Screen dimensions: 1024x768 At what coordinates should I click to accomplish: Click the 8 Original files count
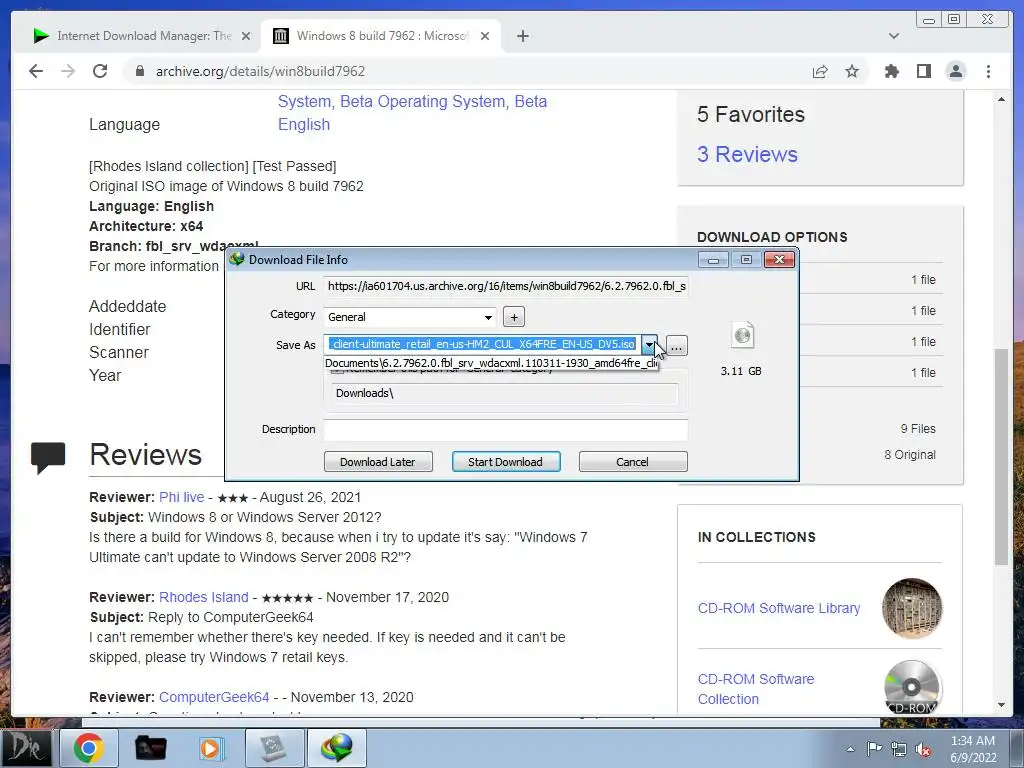click(x=910, y=455)
